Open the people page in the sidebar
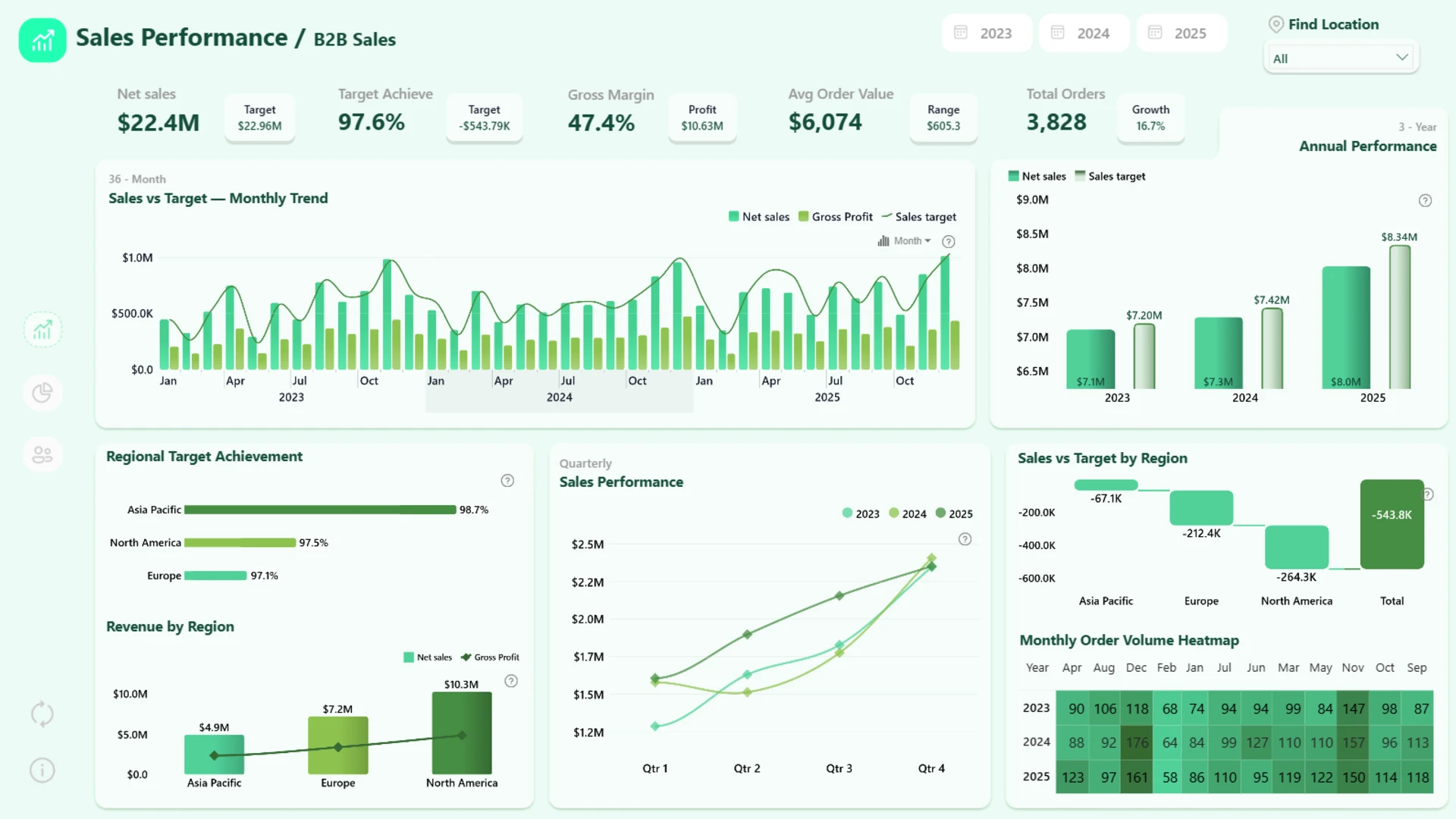 42,454
